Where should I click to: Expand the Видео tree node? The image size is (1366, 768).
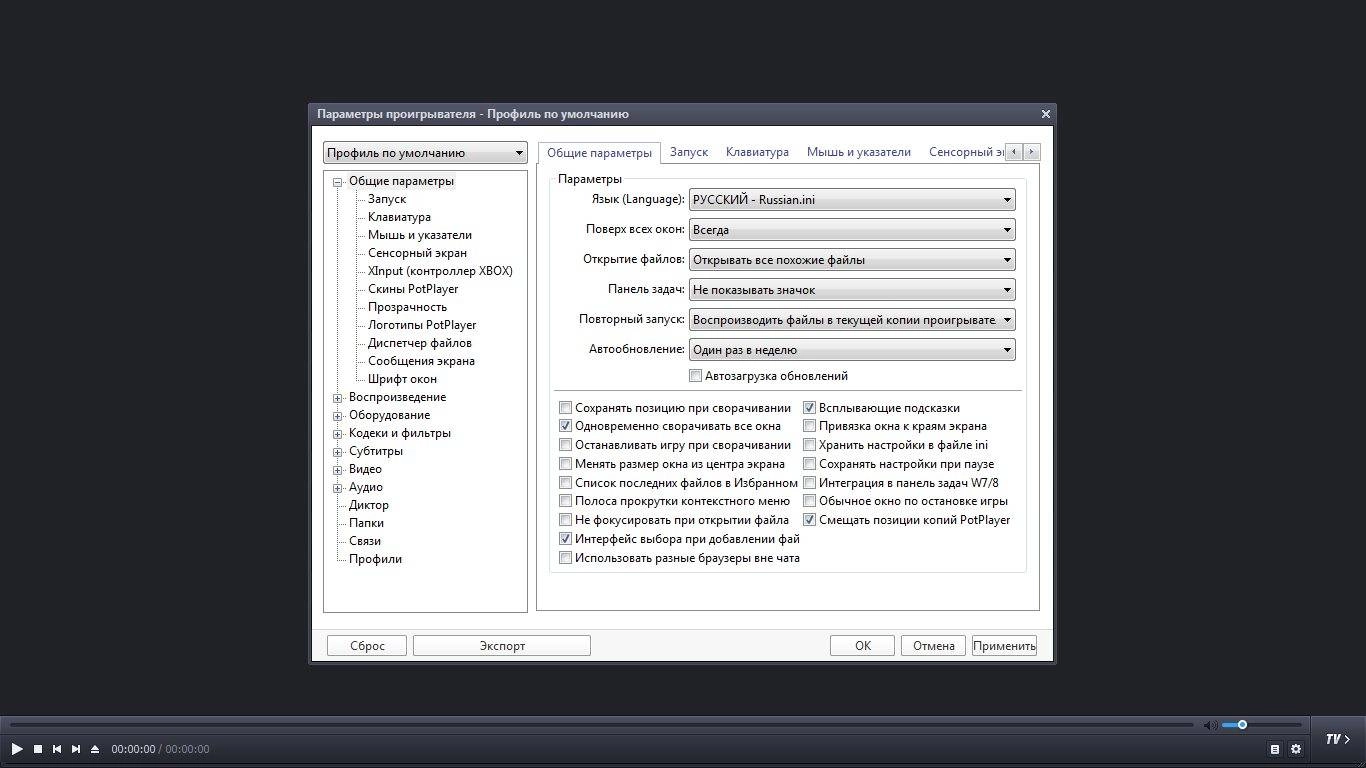338,470
